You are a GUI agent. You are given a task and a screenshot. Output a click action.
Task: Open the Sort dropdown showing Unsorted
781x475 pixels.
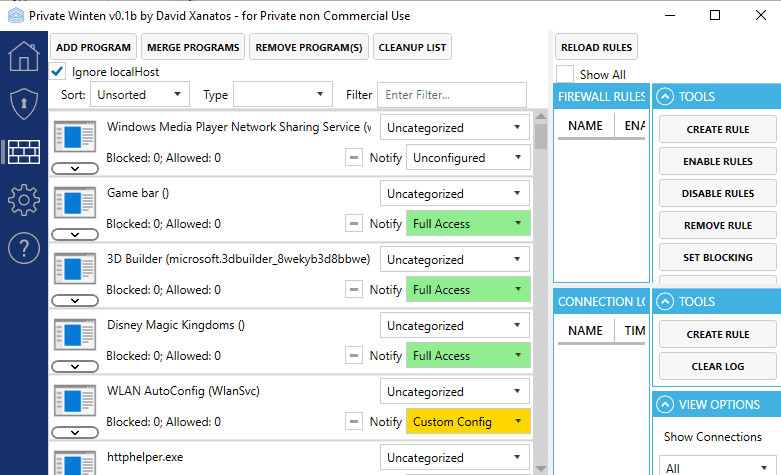139,95
